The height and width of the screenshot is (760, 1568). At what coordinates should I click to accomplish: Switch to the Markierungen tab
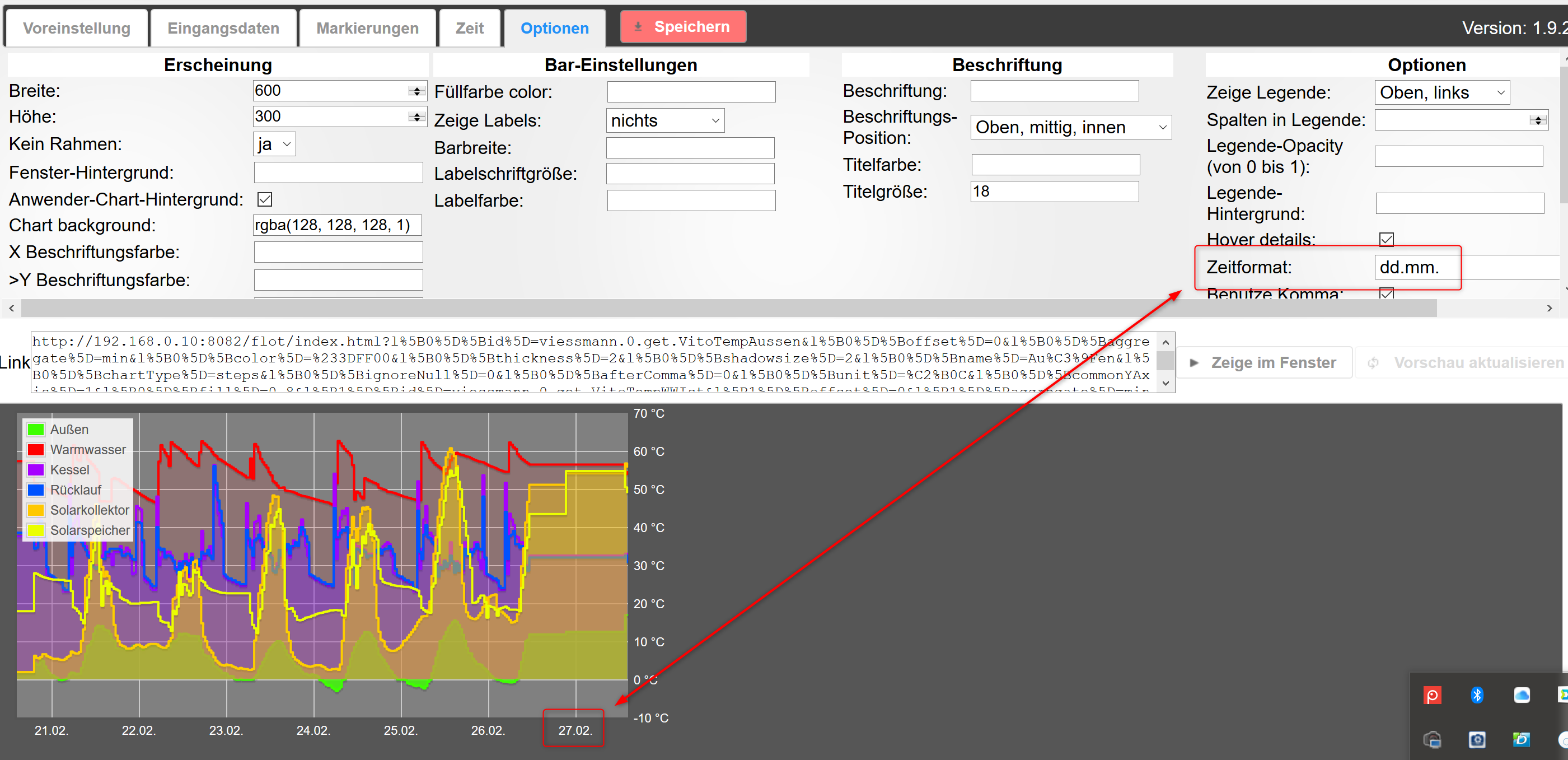point(367,28)
